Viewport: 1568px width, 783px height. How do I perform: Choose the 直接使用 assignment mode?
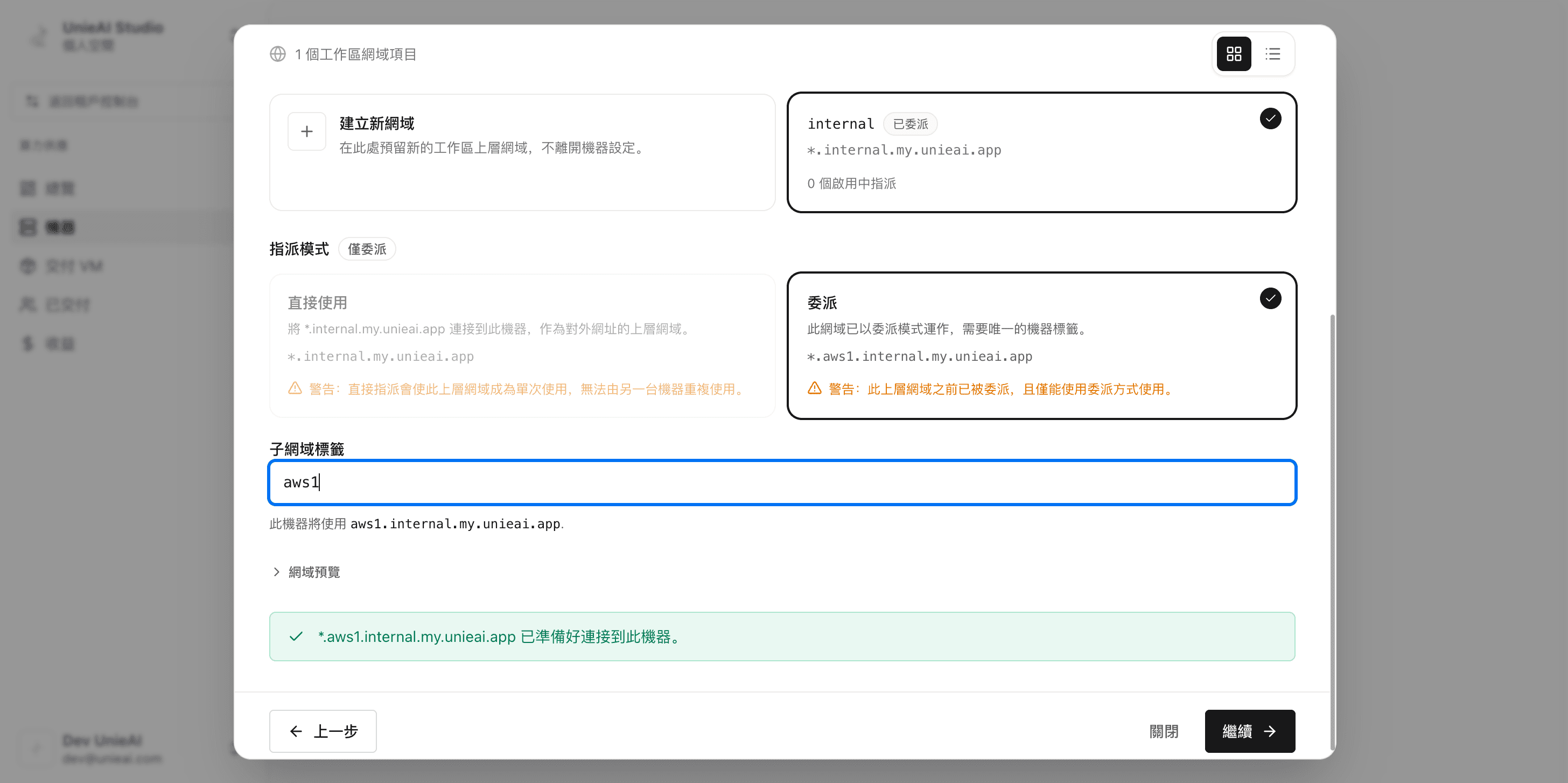pyautogui.click(x=522, y=345)
